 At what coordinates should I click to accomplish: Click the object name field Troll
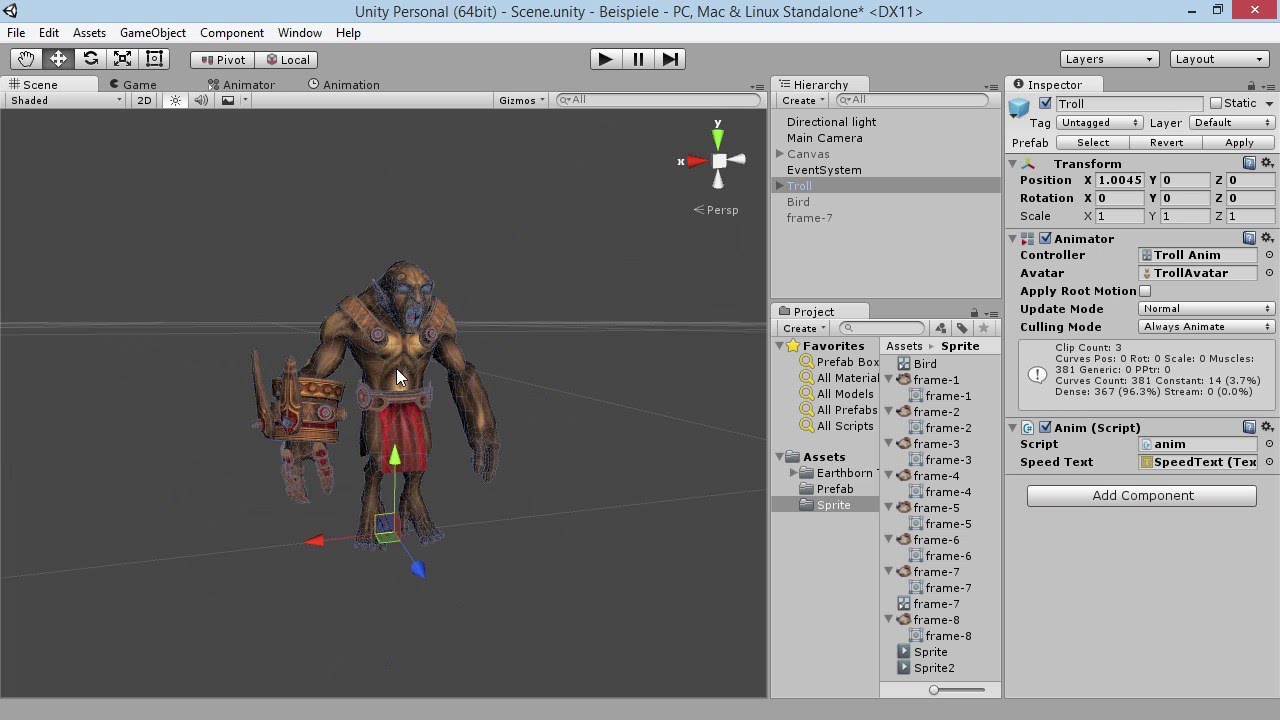pos(1130,104)
